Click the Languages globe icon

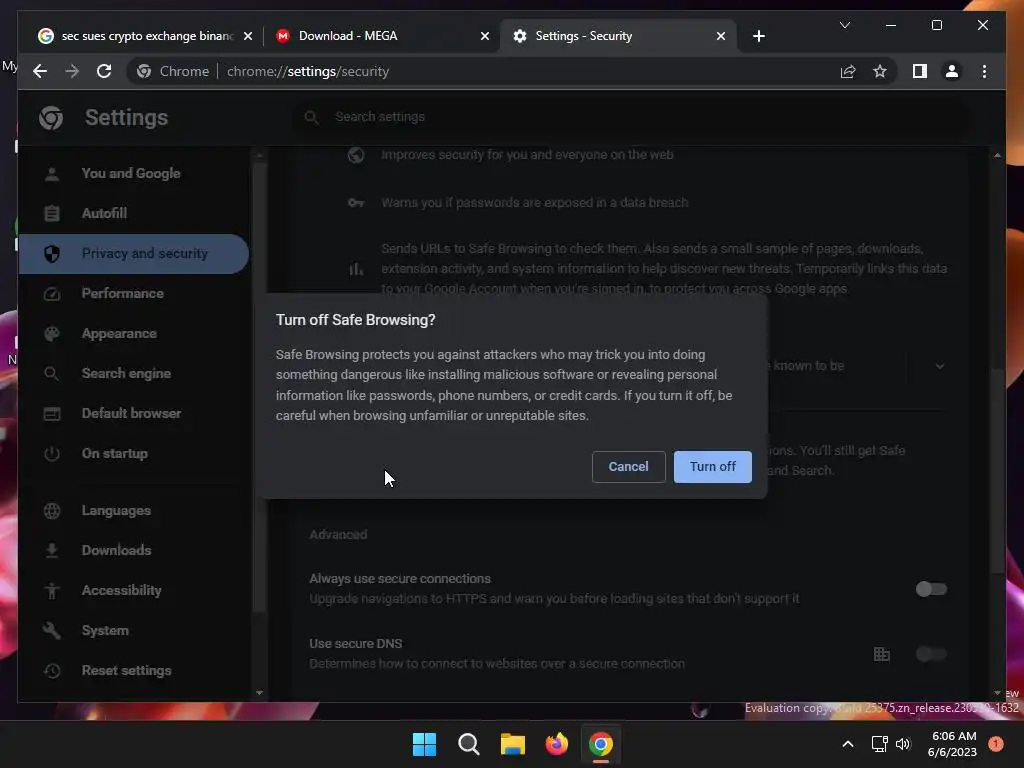tap(52, 511)
